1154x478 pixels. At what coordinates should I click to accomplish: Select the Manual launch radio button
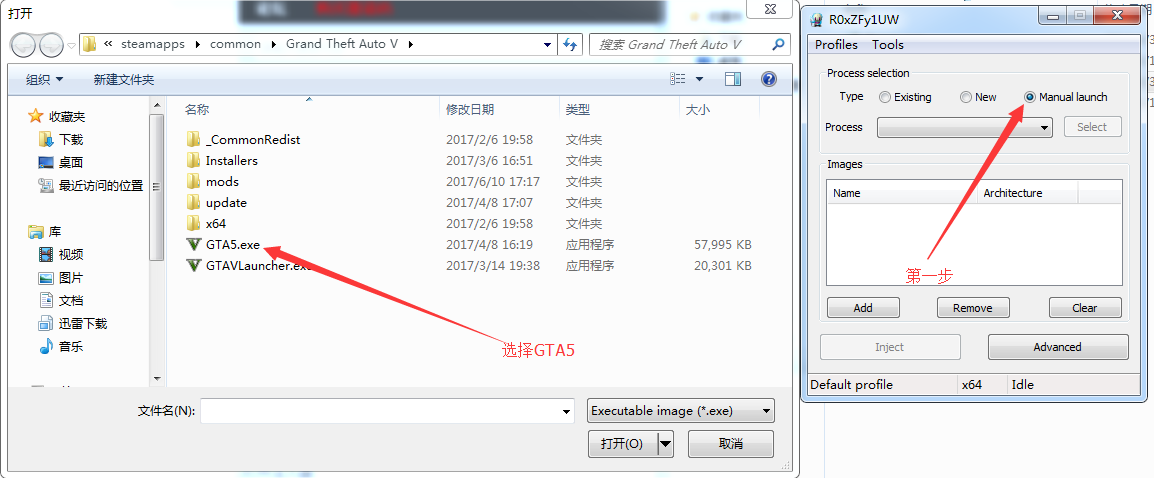(x=1030, y=97)
